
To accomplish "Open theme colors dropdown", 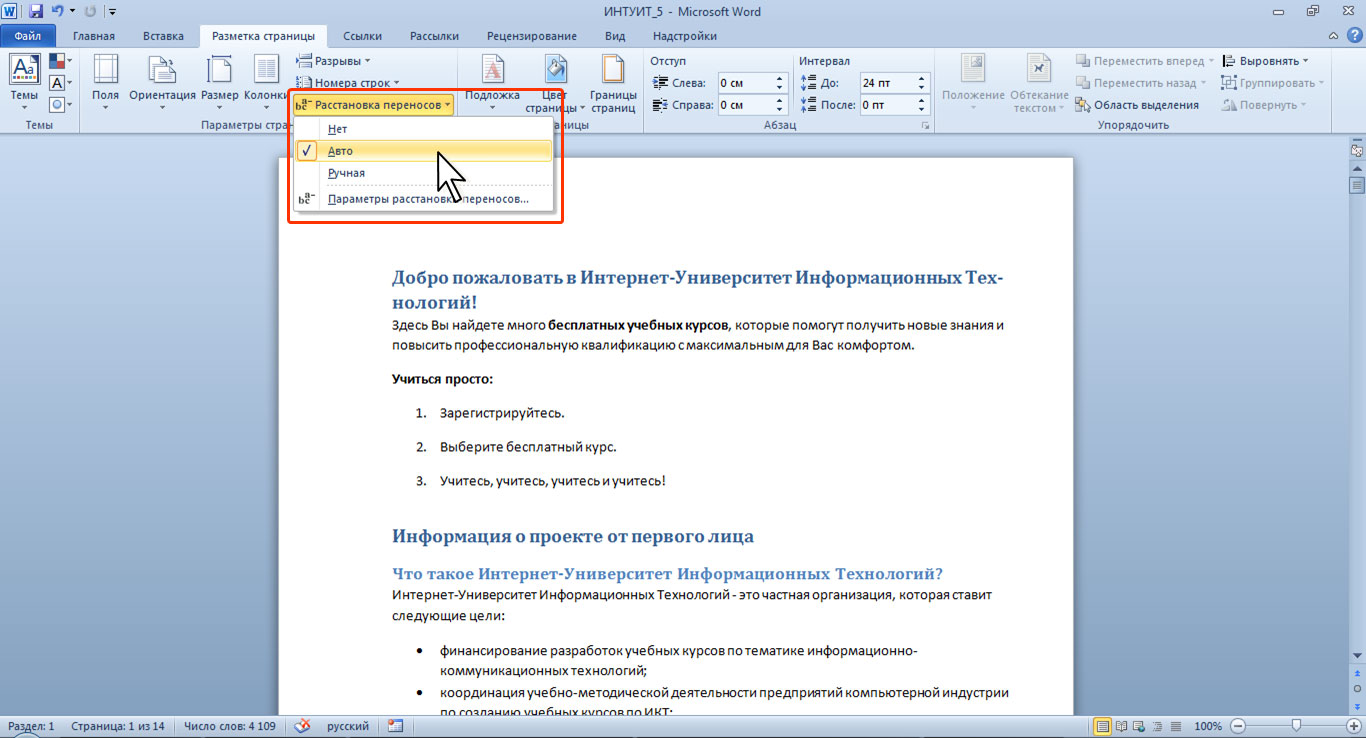I will [x=59, y=62].
